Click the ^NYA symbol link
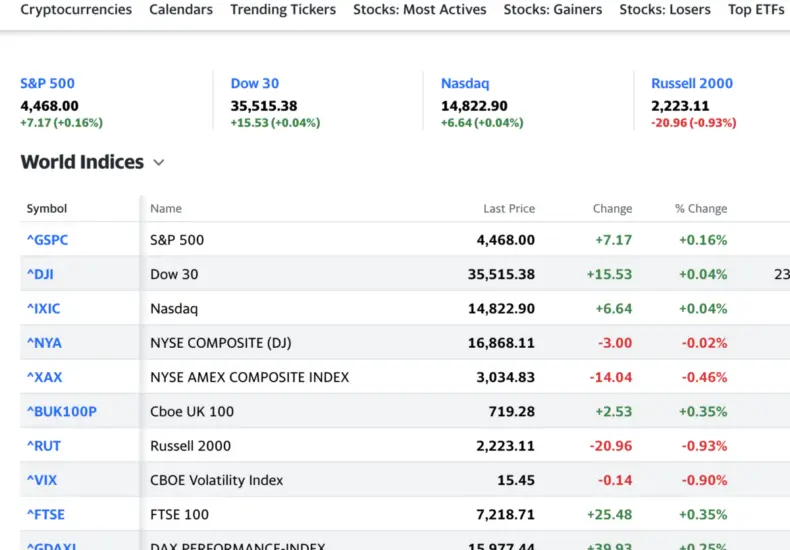Screen dimensions: 790x550 click(44, 342)
